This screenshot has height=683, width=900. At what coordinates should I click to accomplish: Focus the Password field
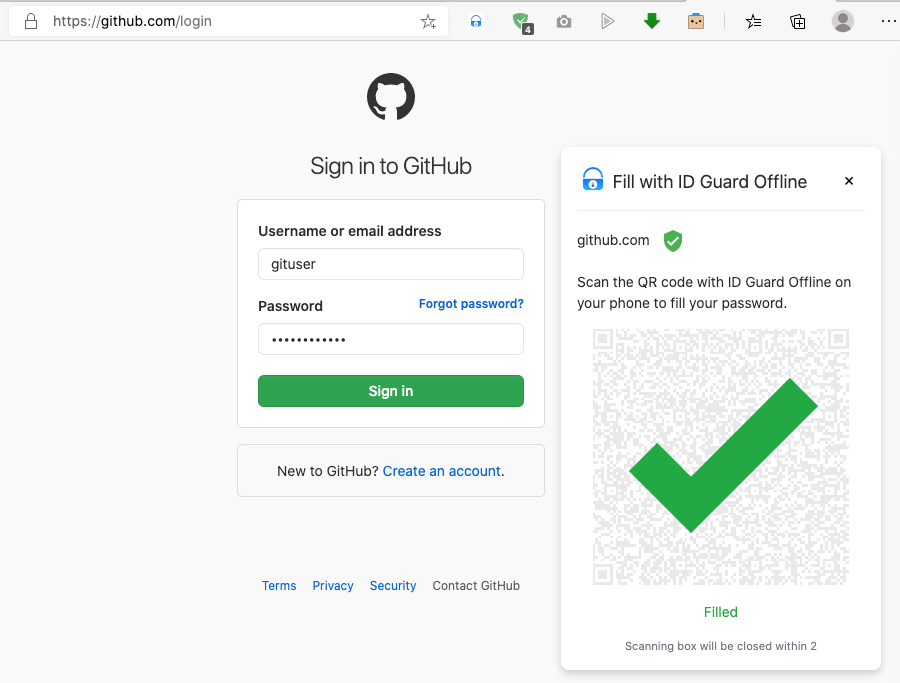pyautogui.click(x=391, y=339)
